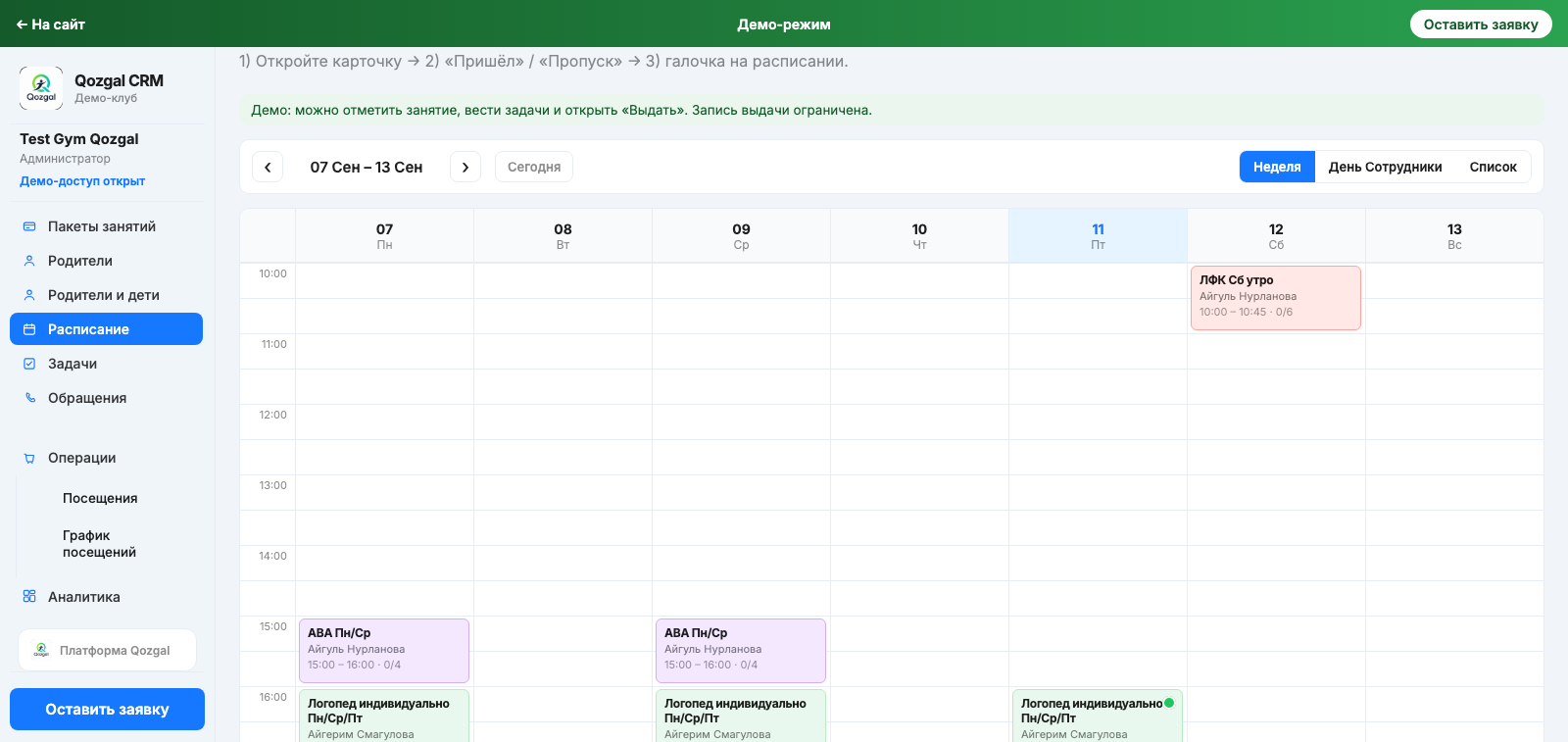The height and width of the screenshot is (742, 1568).
Task: Click the date range 07 Сен – 13 Сен
Action: (x=367, y=167)
